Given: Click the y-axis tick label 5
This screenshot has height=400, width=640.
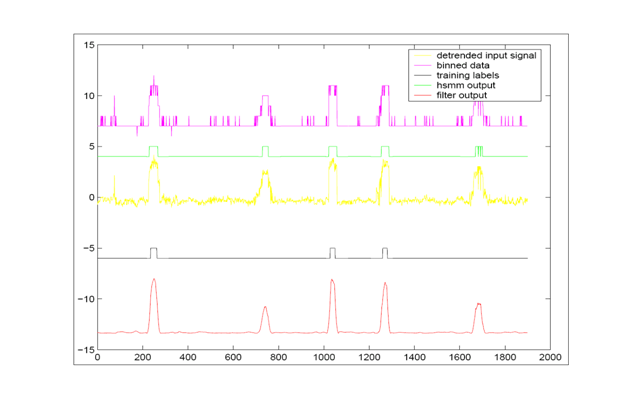Looking at the screenshot, I should [92, 147].
